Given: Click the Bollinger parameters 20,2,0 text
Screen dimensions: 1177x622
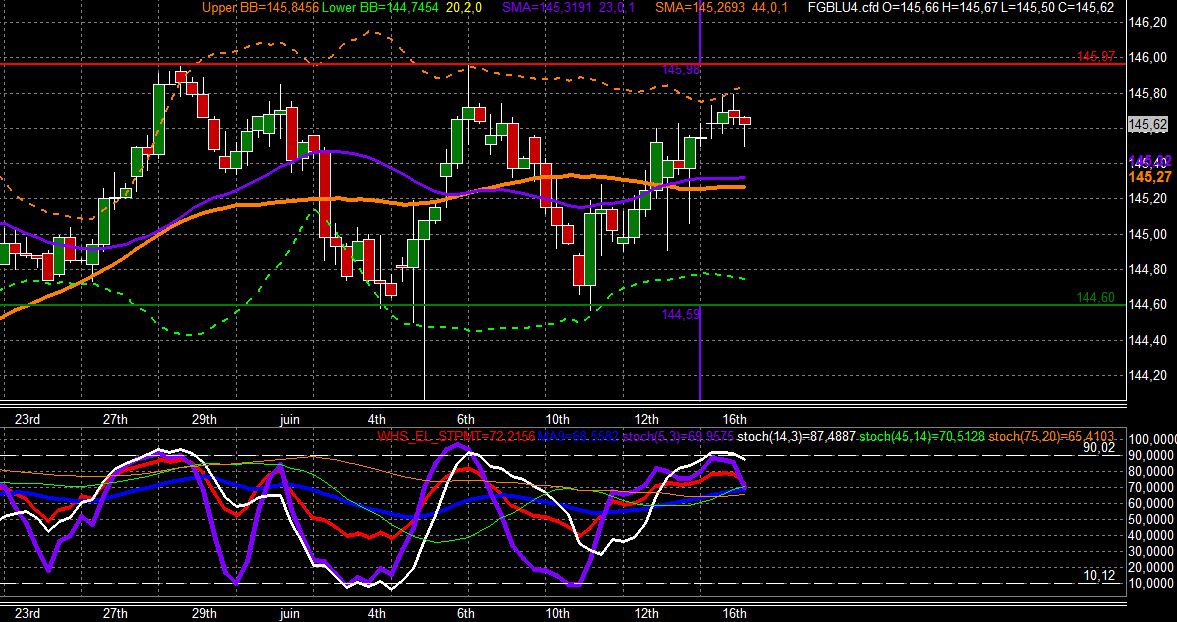Looking at the screenshot, I should [x=463, y=8].
